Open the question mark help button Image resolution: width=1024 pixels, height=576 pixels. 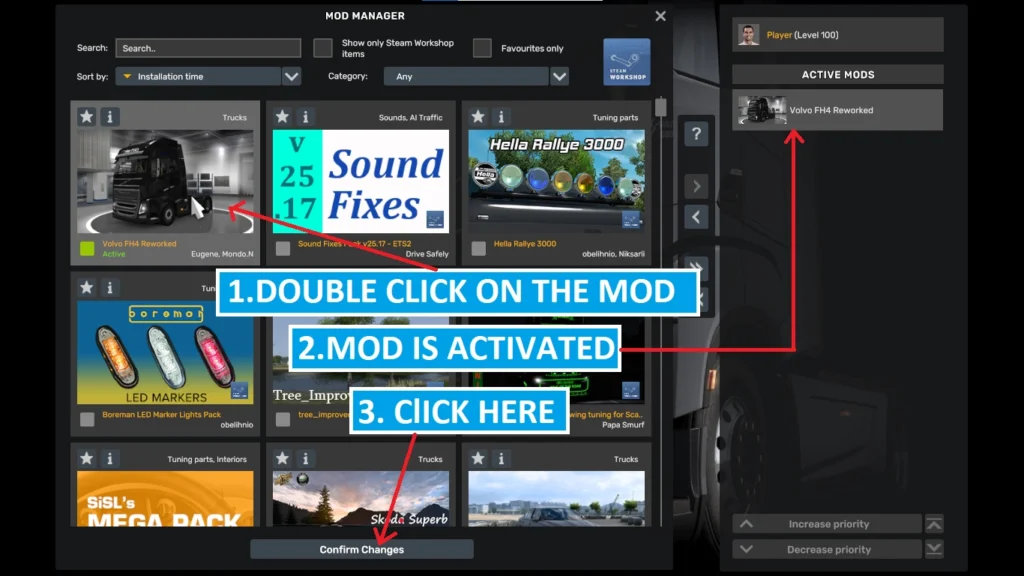point(696,135)
